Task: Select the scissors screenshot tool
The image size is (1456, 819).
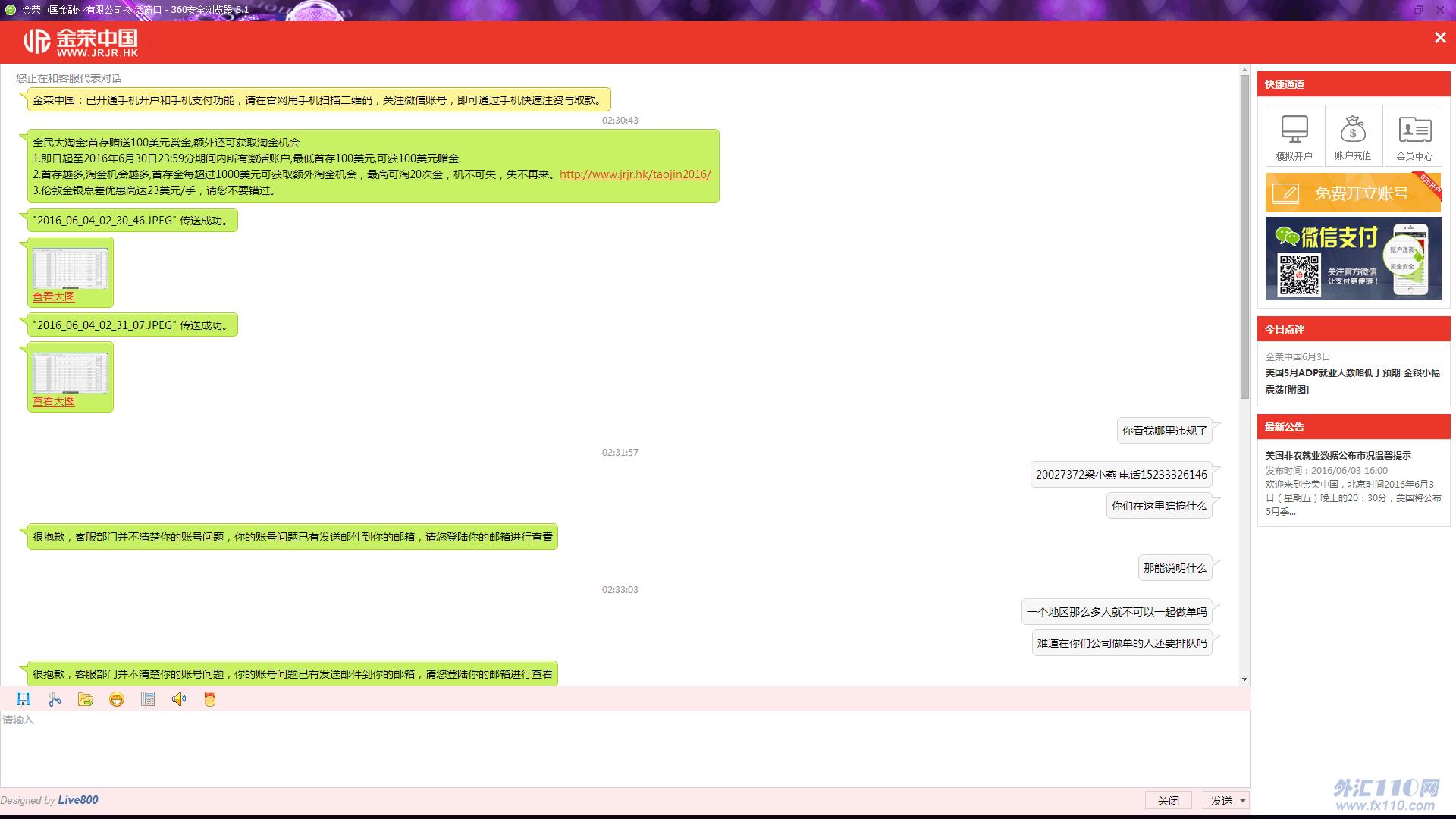Action: coord(55,699)
